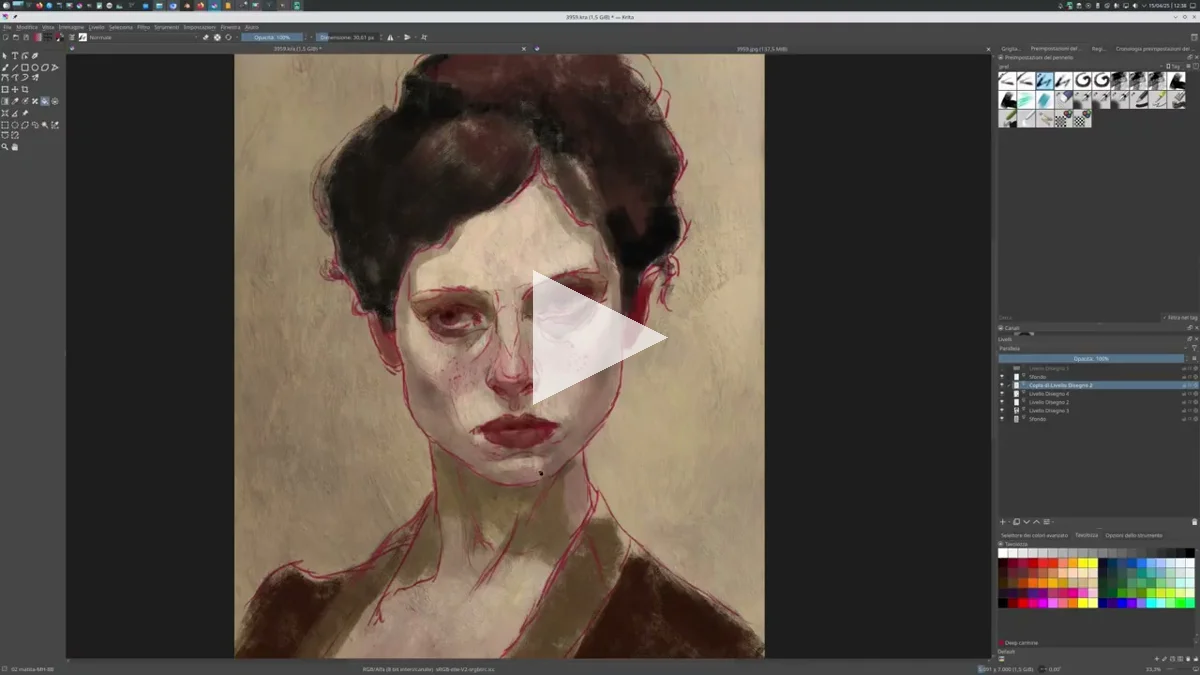Switch to the Opzioni dello strumento tab
Image resolution: width=1200 pixels, height=675 pixels.
pos(1133,535)
